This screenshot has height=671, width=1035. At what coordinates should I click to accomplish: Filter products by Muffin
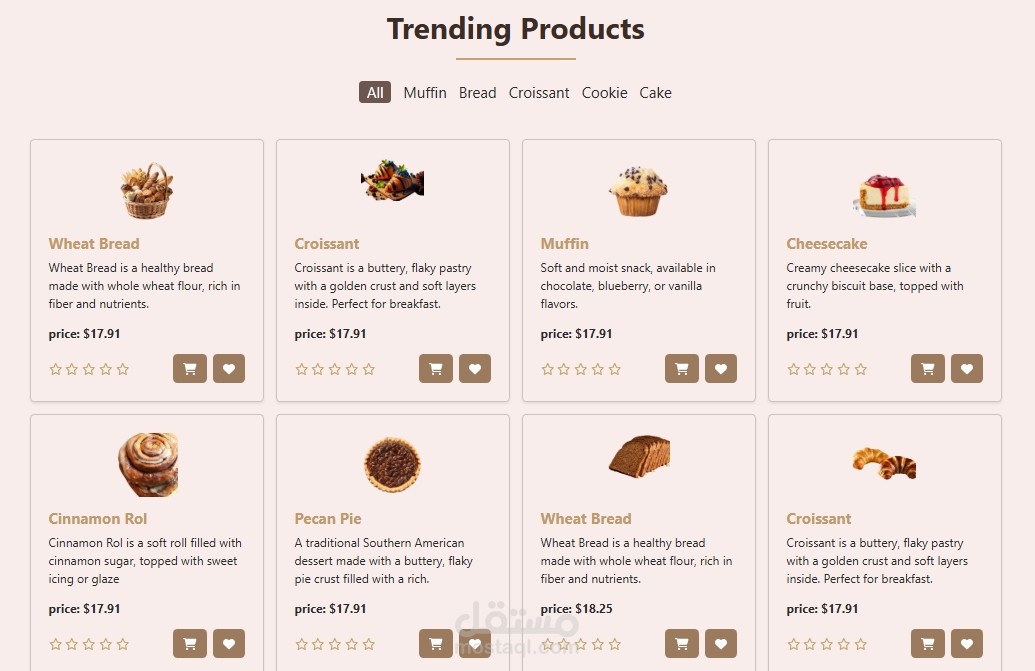click(425, 93)
